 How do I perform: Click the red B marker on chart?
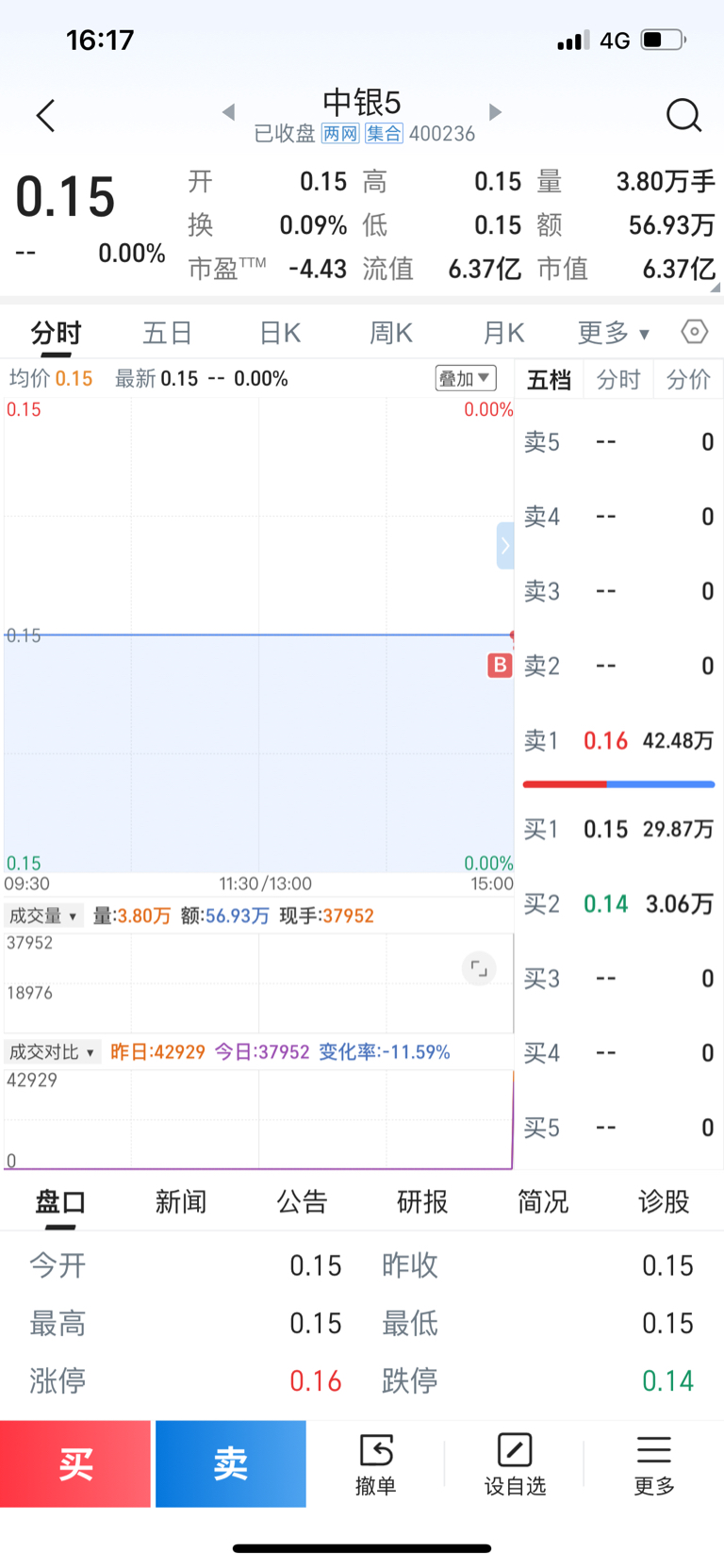pyautogui.click(x=500, y=665)
